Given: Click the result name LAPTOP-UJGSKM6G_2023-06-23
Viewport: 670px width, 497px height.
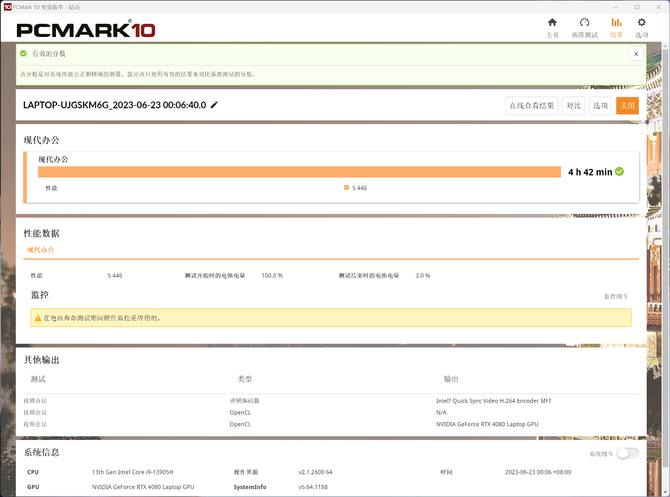Looking at the screenshot, I should point(115,105).
